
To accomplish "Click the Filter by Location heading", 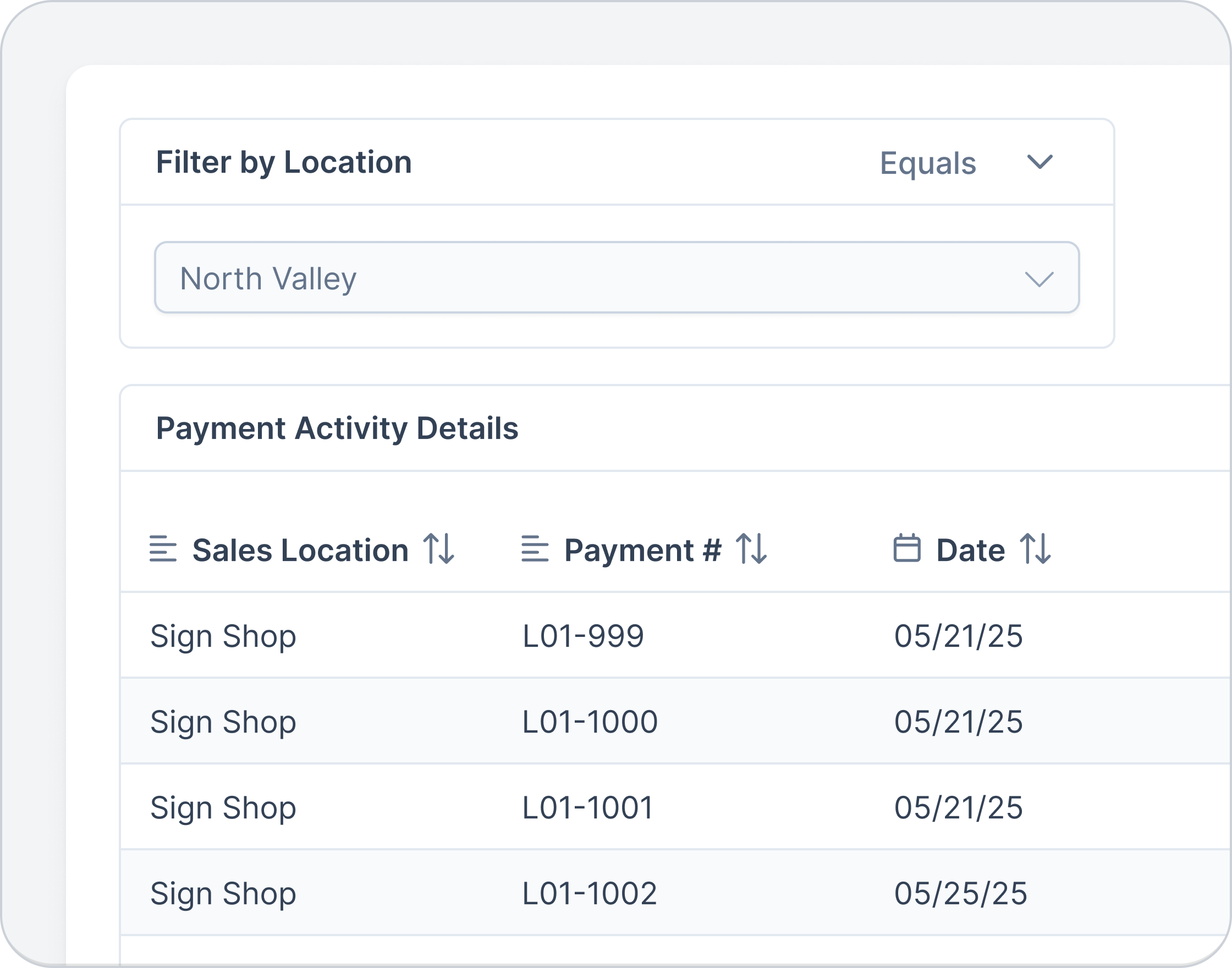I will coord(284,163).
